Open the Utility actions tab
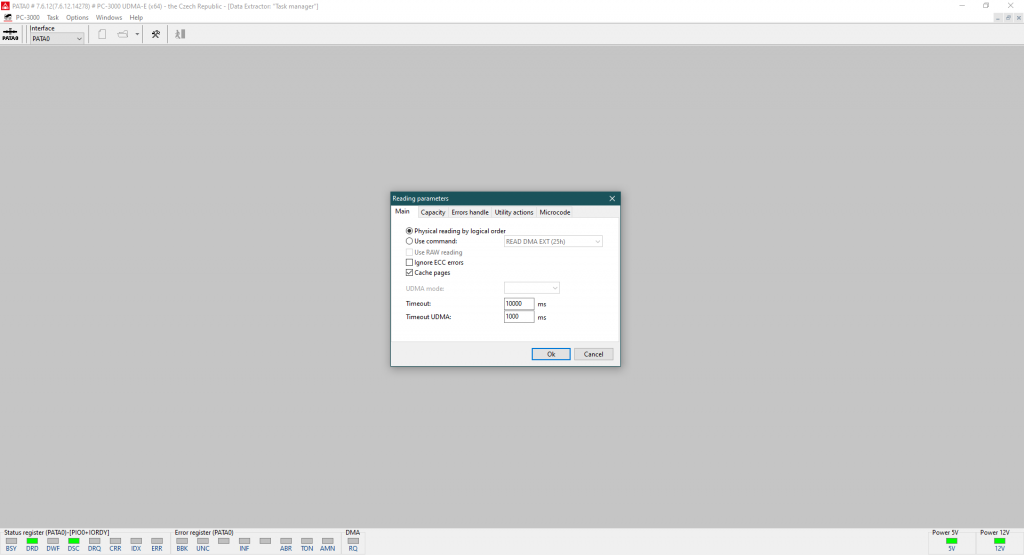 [x=514, y=212]
